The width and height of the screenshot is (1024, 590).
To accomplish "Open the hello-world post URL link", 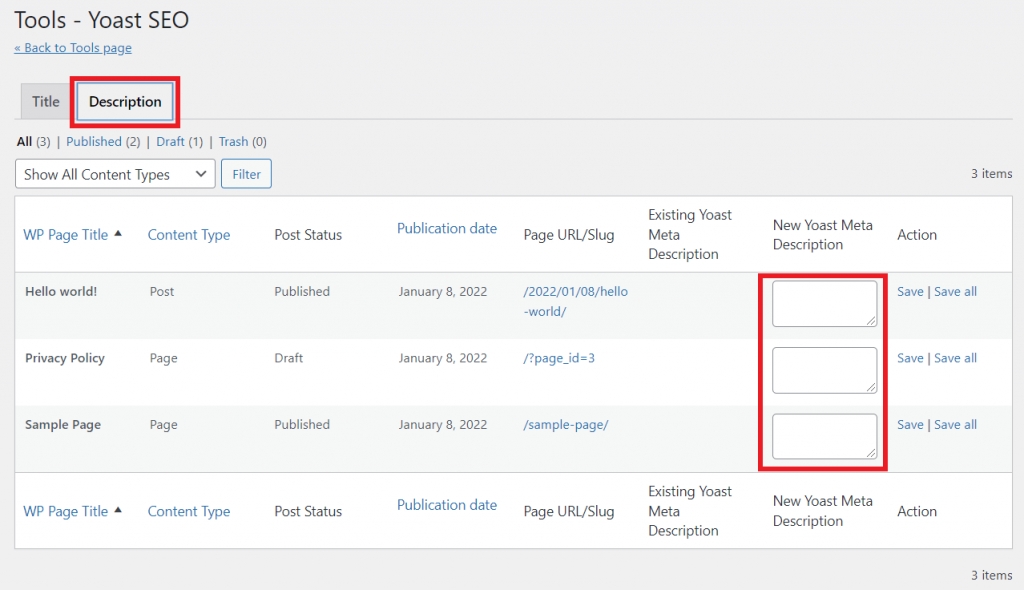I will click(x=575, y=302).
